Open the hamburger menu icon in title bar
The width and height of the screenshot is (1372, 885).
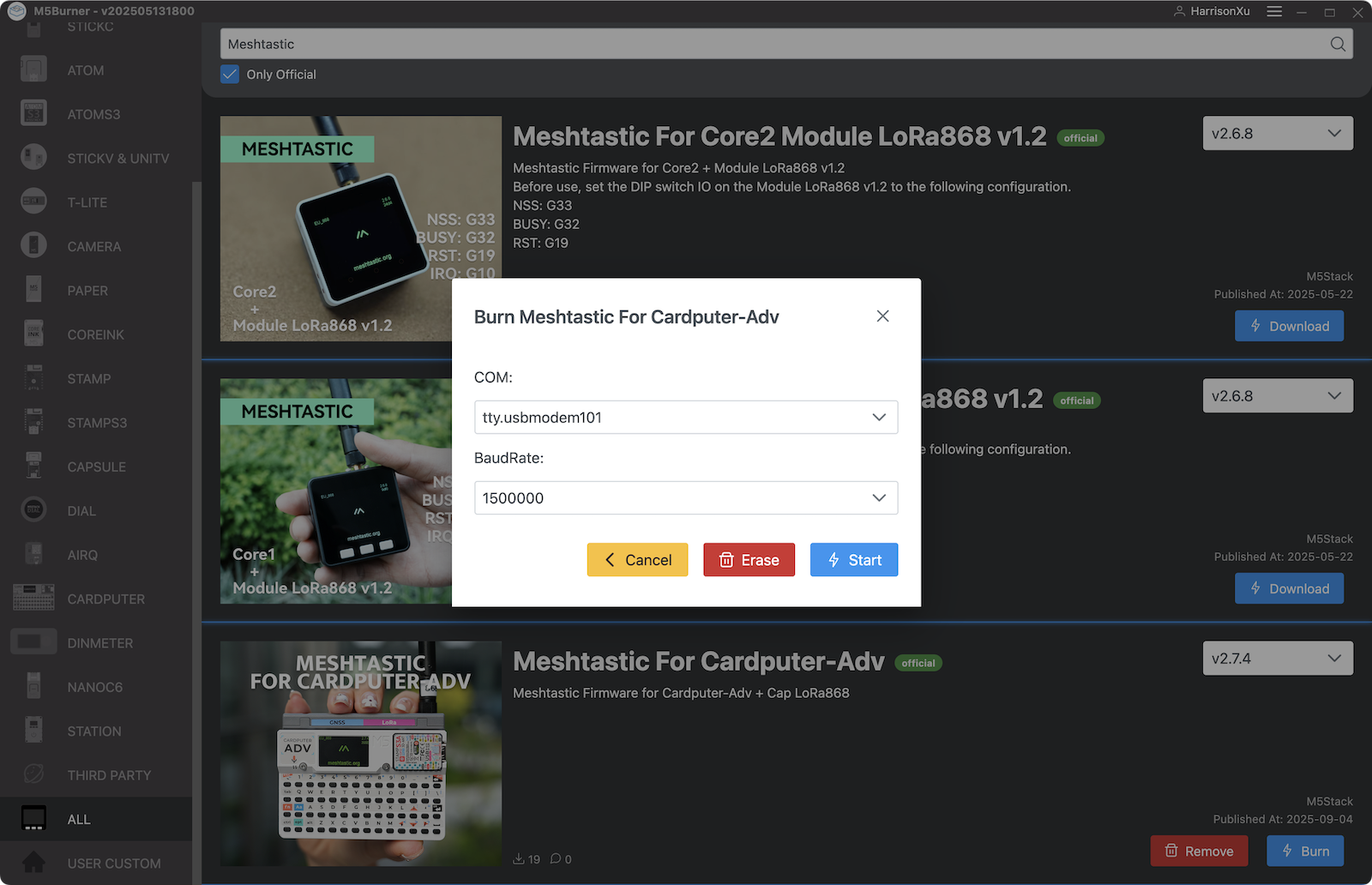[1274, 12]
